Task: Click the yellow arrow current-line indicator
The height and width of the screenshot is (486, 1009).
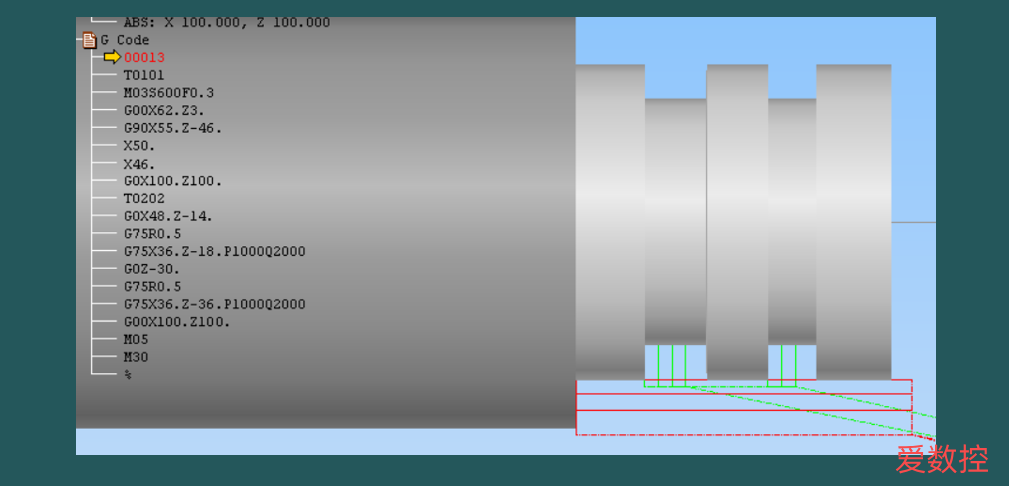Action: [112, 57]
